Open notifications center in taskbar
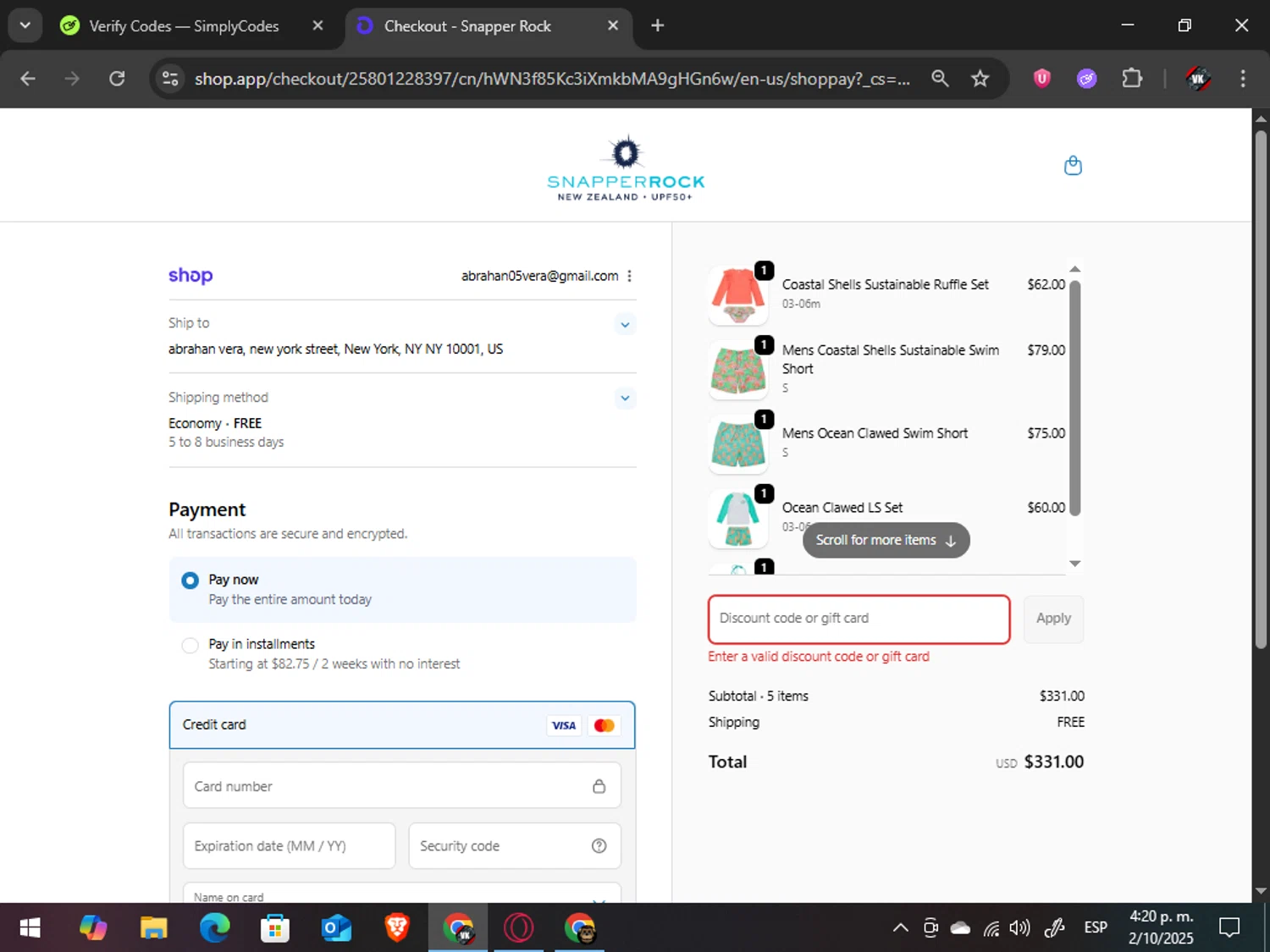 coord(1229,928)
